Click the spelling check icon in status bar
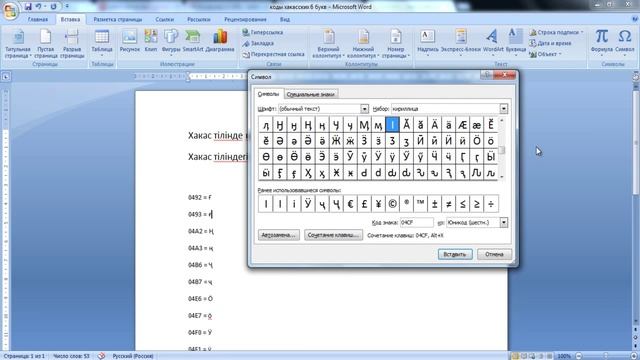 pyautogui.click(x=101, y=356)
